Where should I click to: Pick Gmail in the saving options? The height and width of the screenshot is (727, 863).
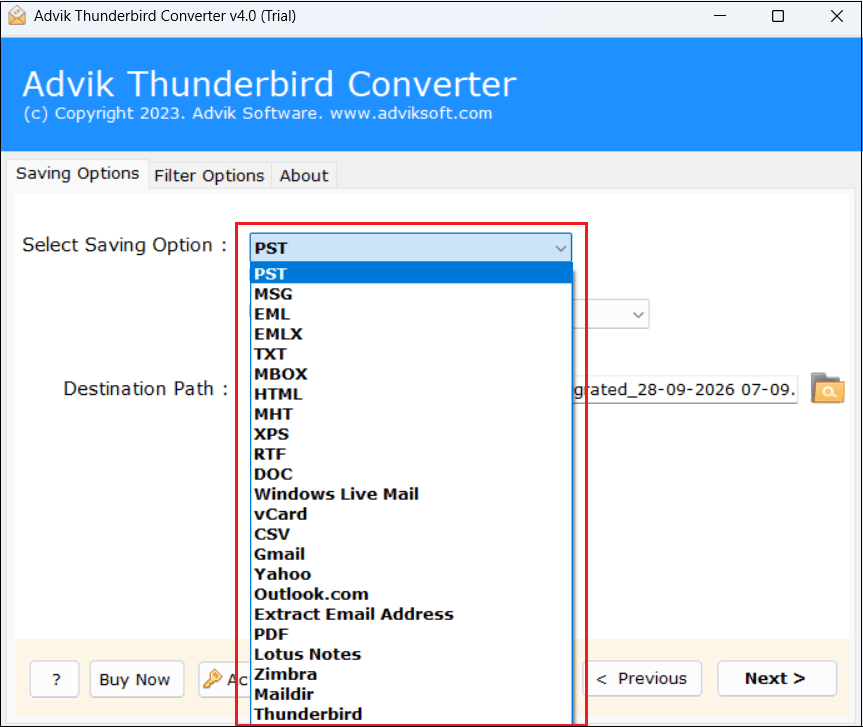[x=412, y=554]
